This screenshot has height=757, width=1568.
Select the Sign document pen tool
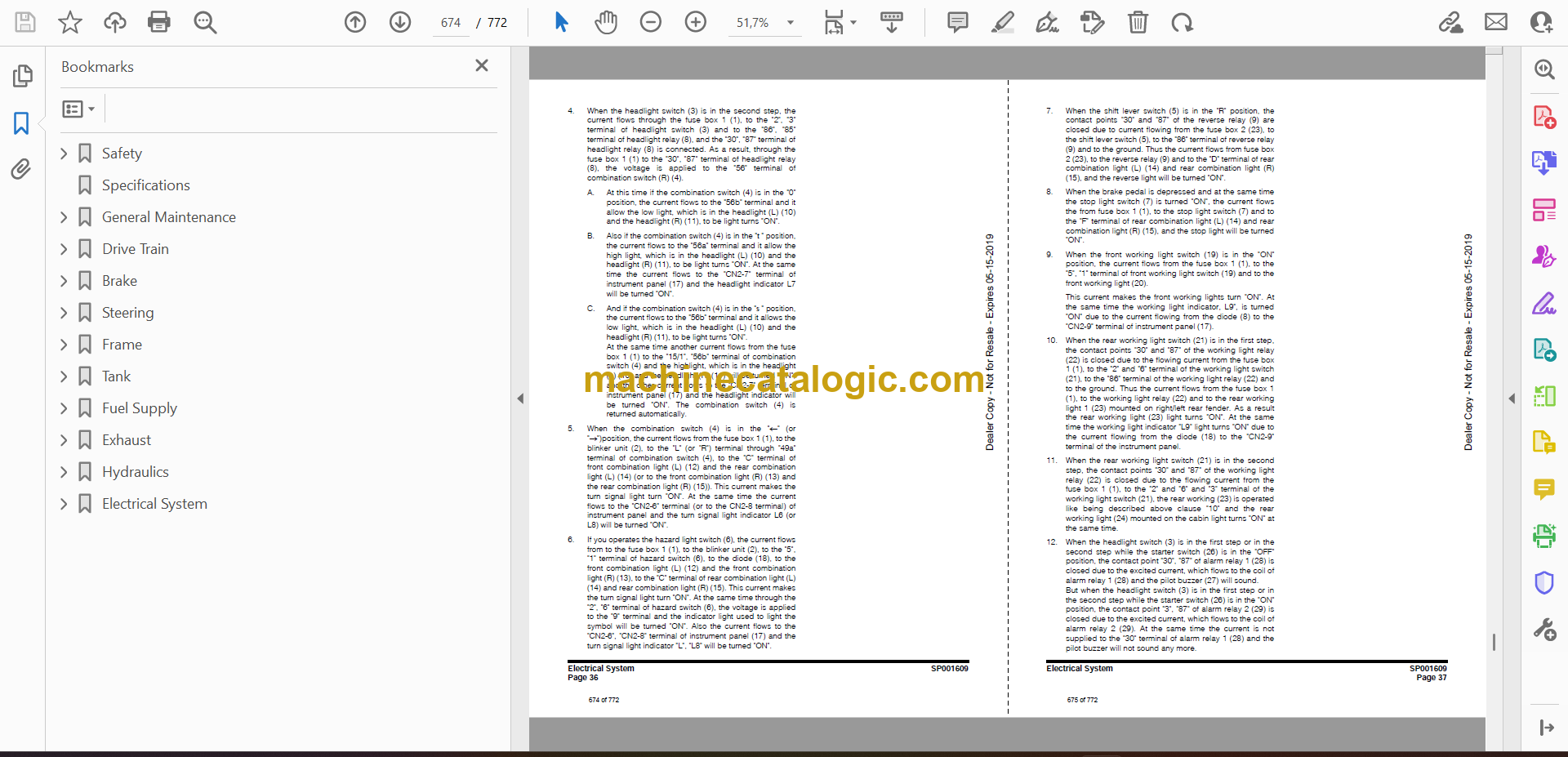pyautogui.click(x=1047, y=22)
